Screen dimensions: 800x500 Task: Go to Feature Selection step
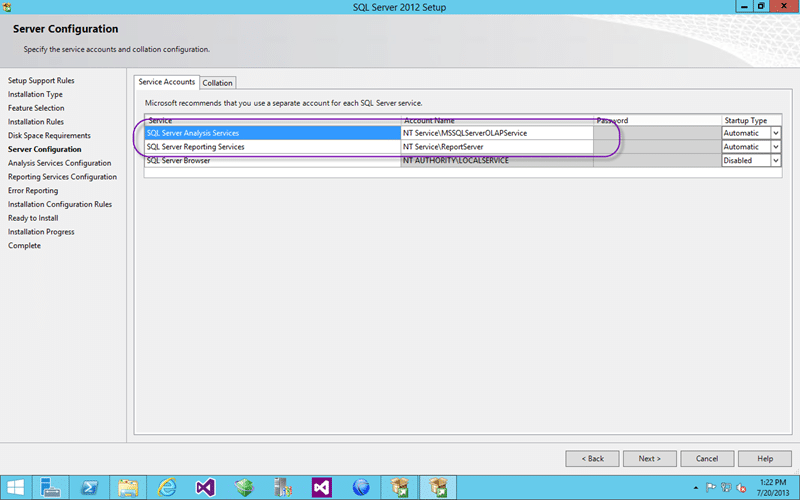tap(36, 108)
